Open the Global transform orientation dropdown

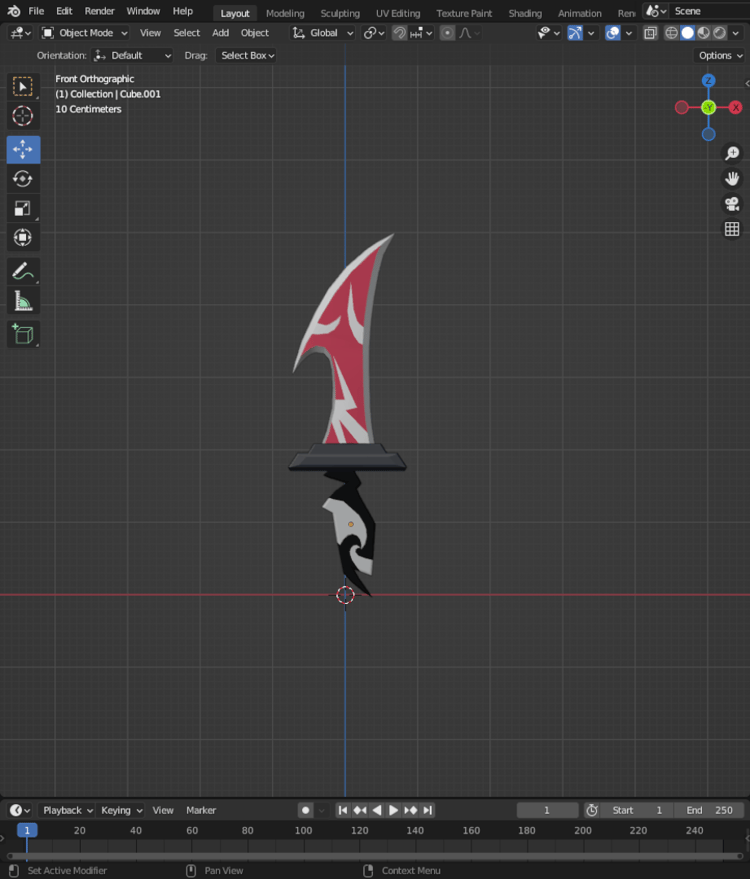click(323, 33)
